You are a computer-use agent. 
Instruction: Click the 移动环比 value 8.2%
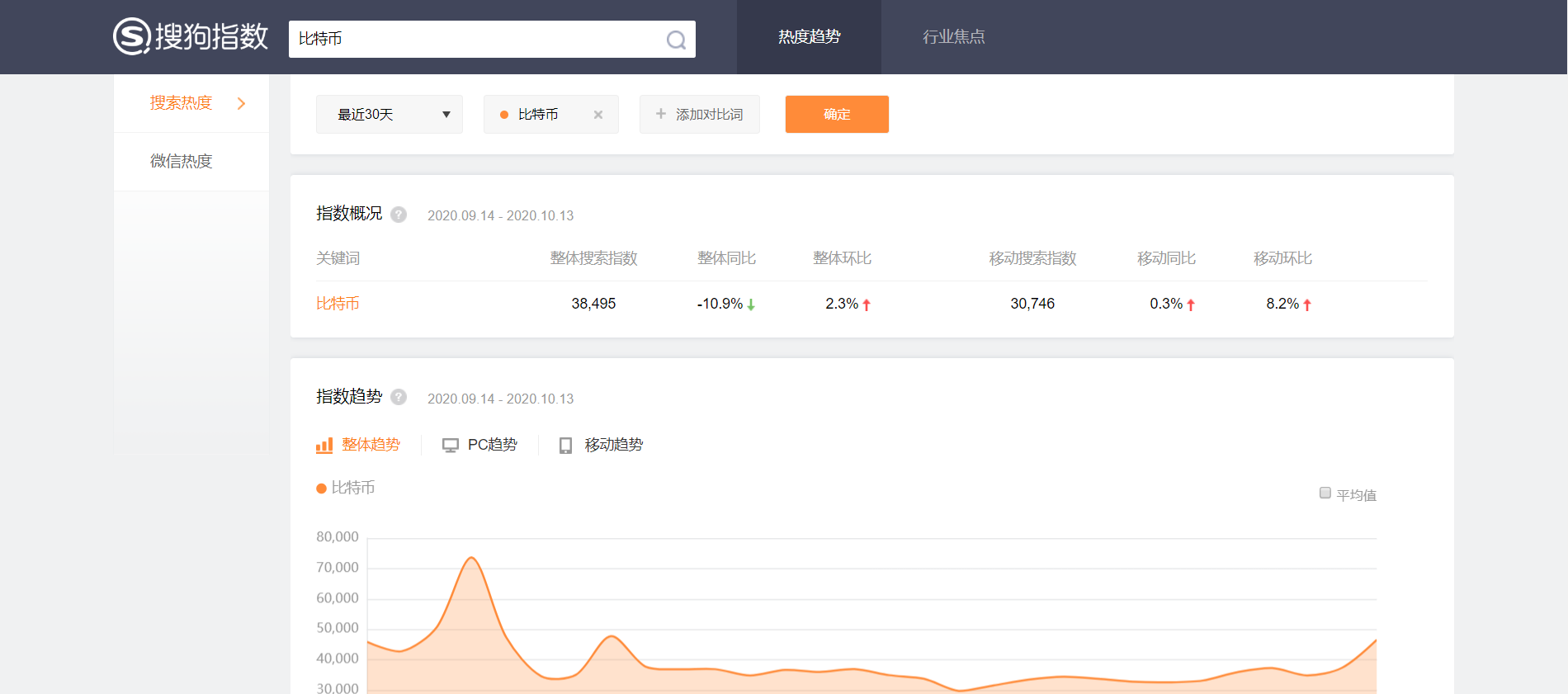point(1282,304)
